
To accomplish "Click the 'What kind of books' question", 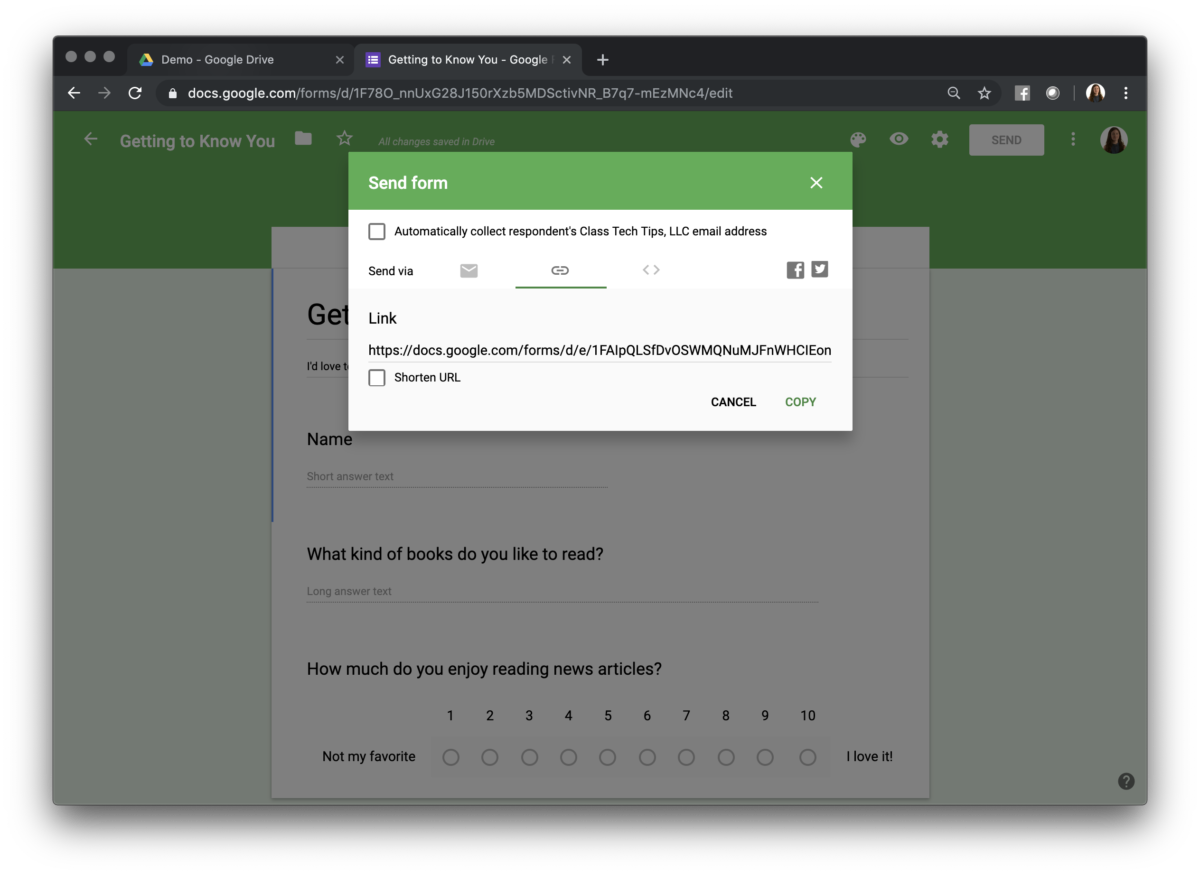I will pos(455,554).
